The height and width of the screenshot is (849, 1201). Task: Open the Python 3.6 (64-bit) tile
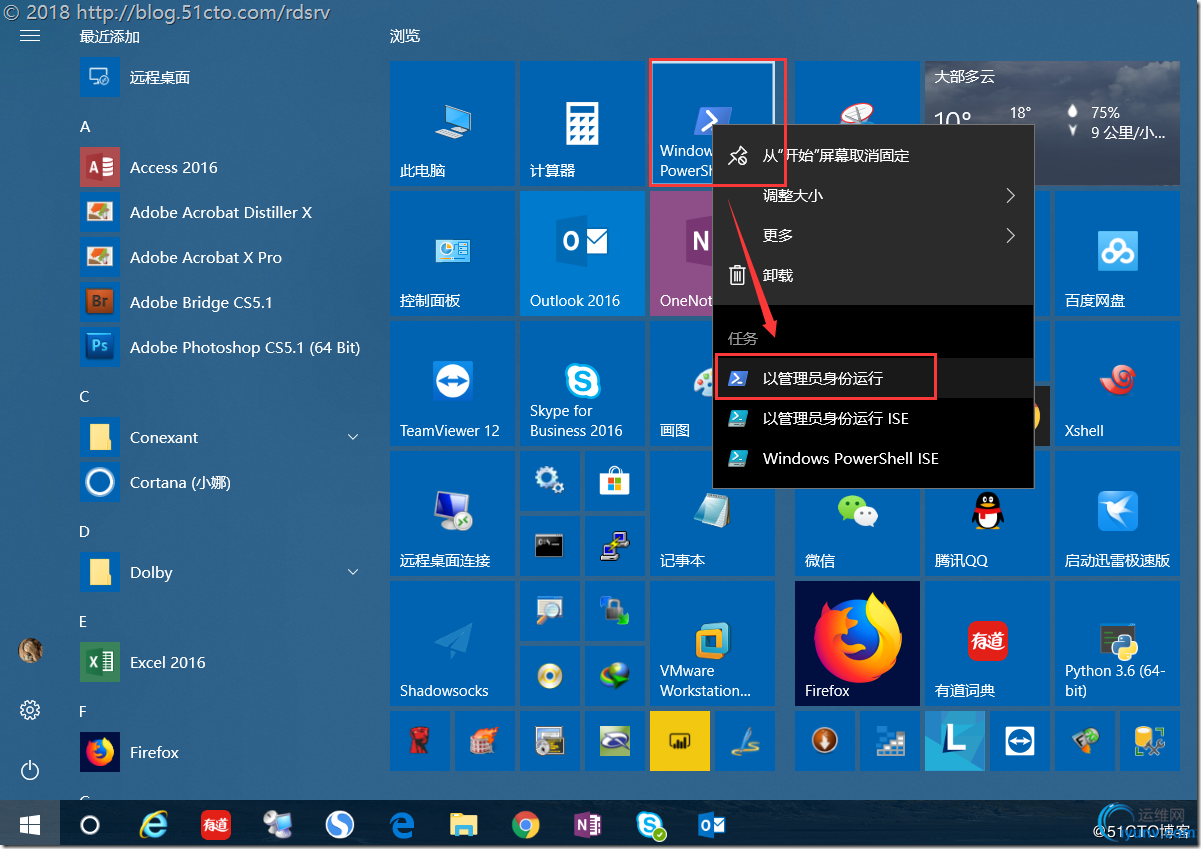1117,644
